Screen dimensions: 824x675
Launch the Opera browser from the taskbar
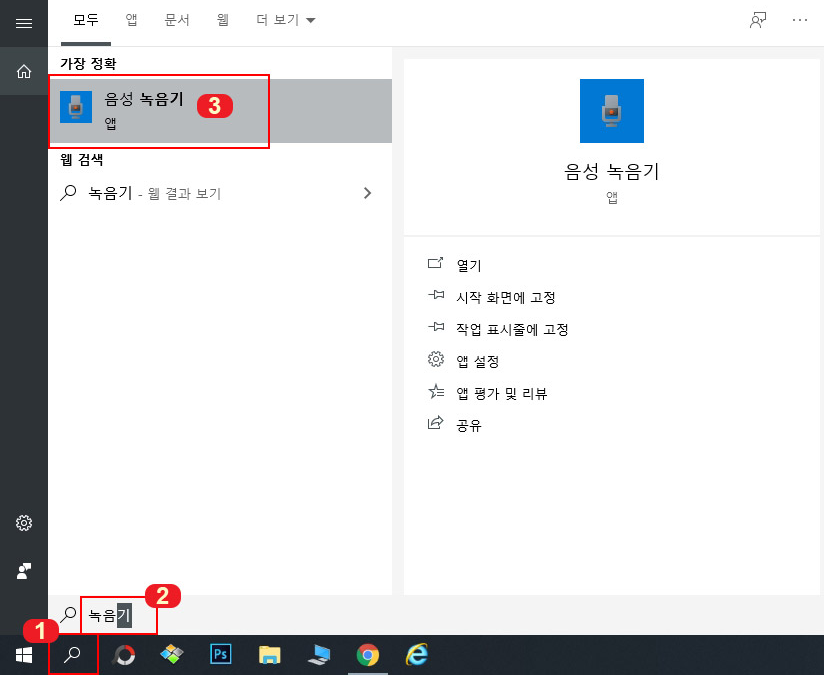(123, 655)
